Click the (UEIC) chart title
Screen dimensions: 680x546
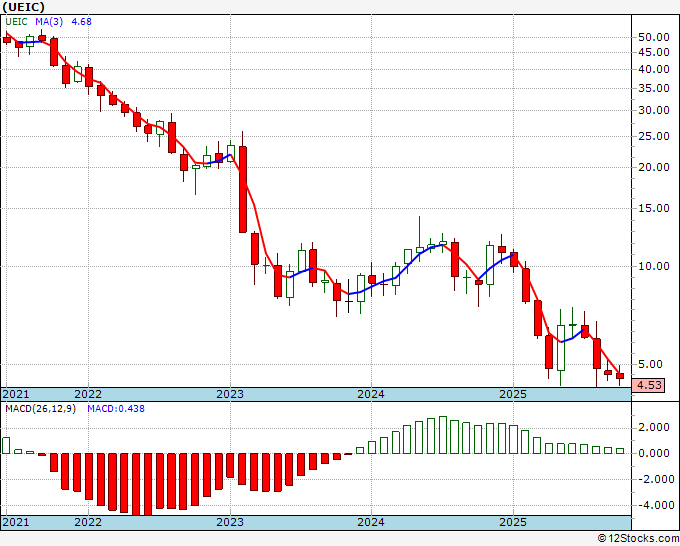pyautogui.click(x=23, y=7)
